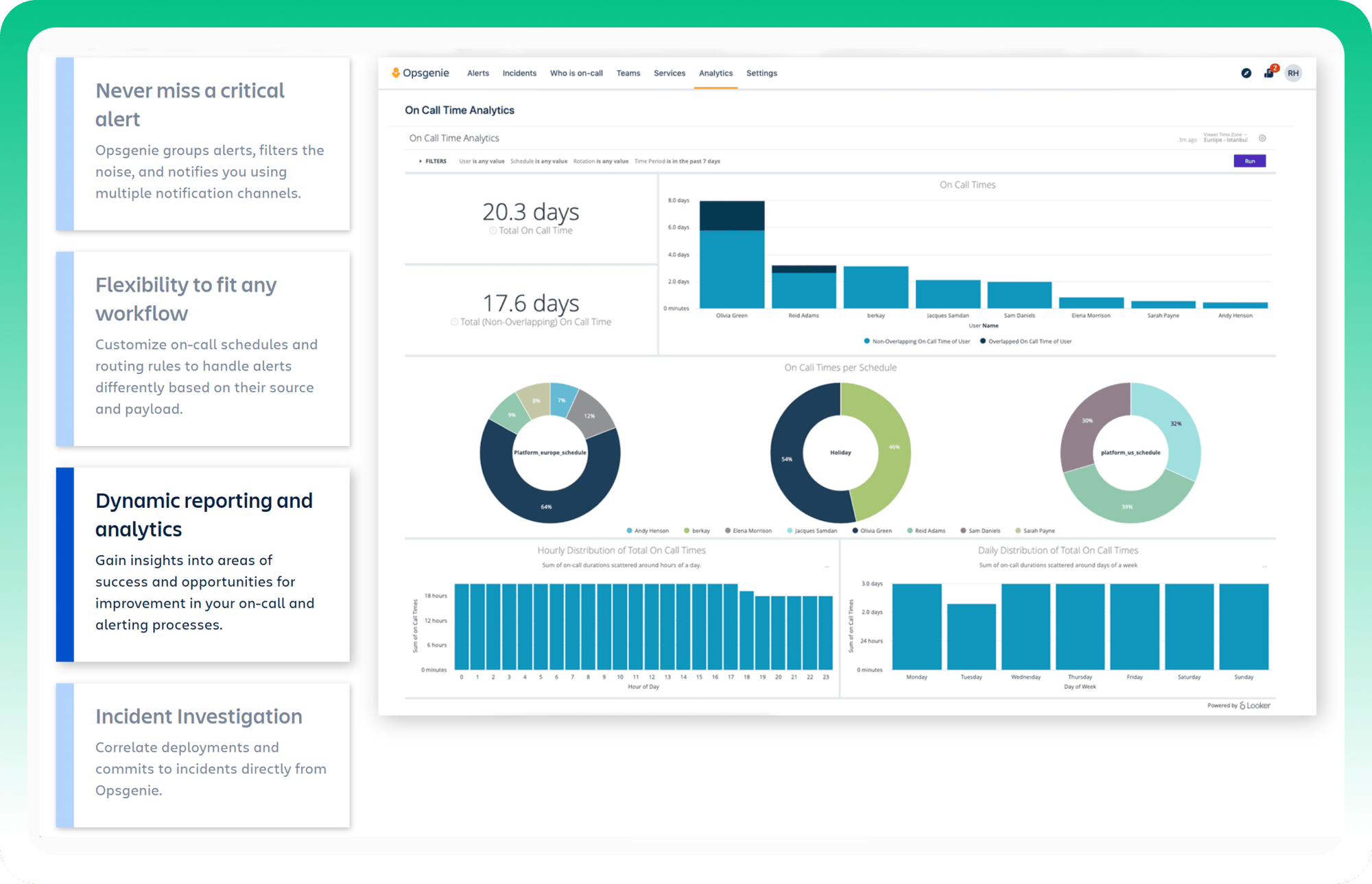Click the On Call Time Analytics page heading
The image size is (1372, 884).
pos(460,110)
